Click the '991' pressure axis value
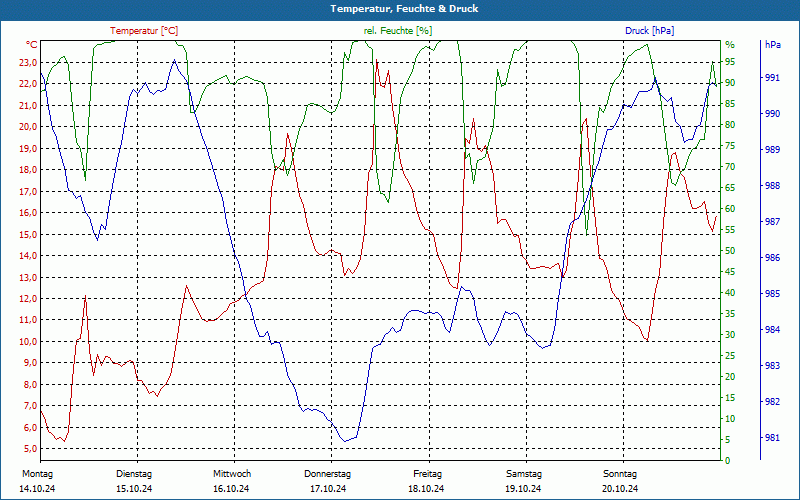800x500 pixels. point(772,78)
